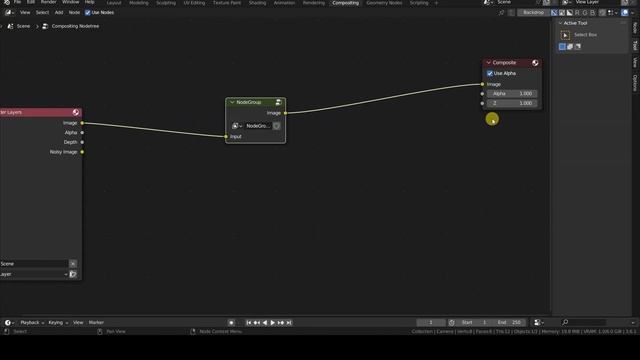
Task: Switch to the Scripting workspace tab
Action: 419,2
